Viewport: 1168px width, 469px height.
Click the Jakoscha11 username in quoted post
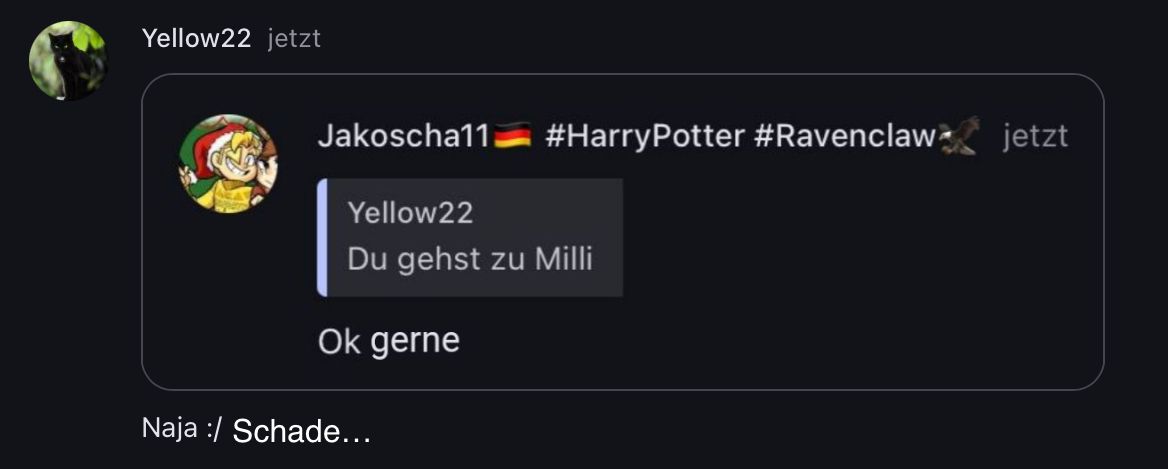404,137
